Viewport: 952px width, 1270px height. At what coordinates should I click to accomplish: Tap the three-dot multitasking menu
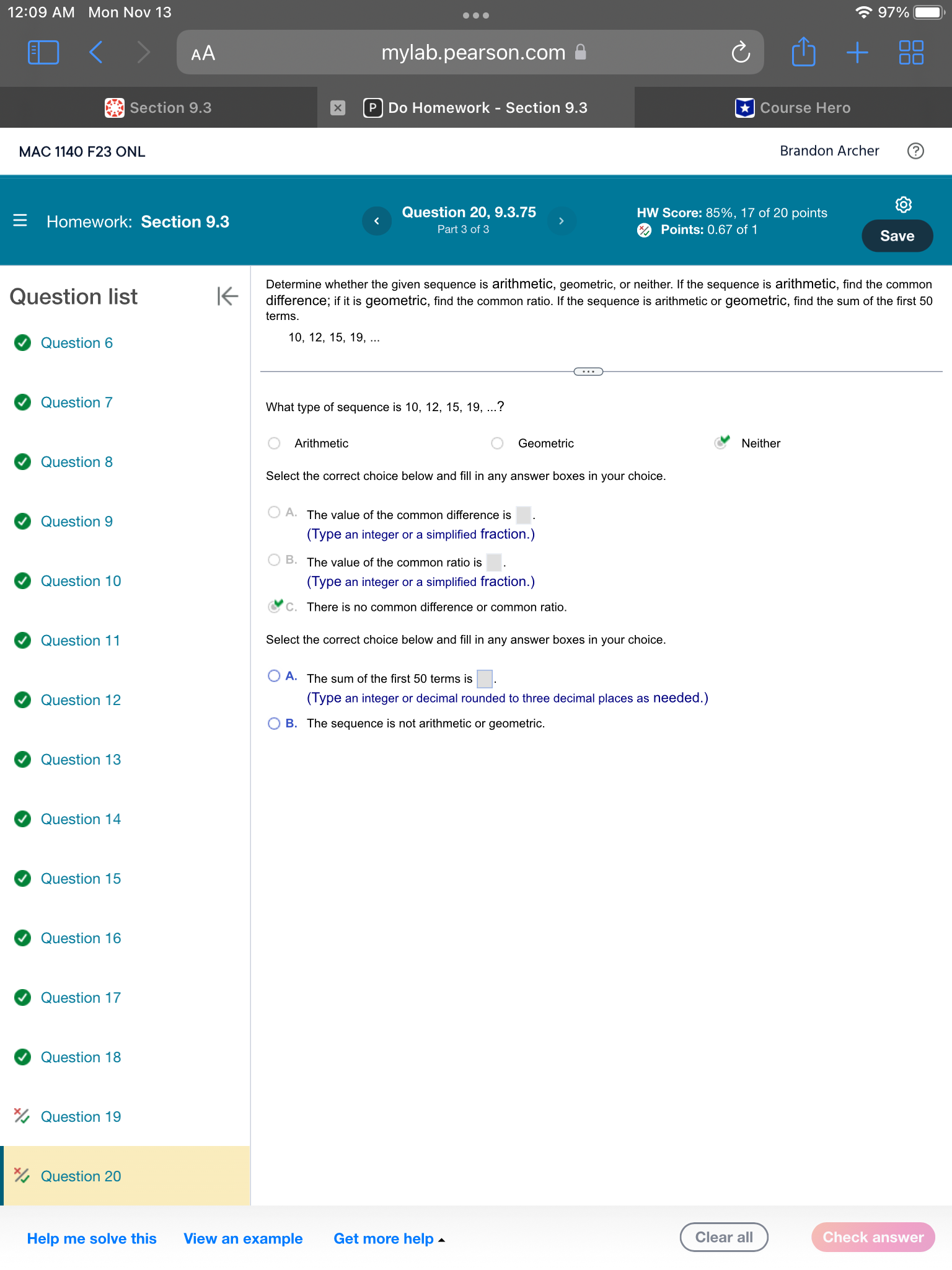pyautogui.click(x=476, y=16)
